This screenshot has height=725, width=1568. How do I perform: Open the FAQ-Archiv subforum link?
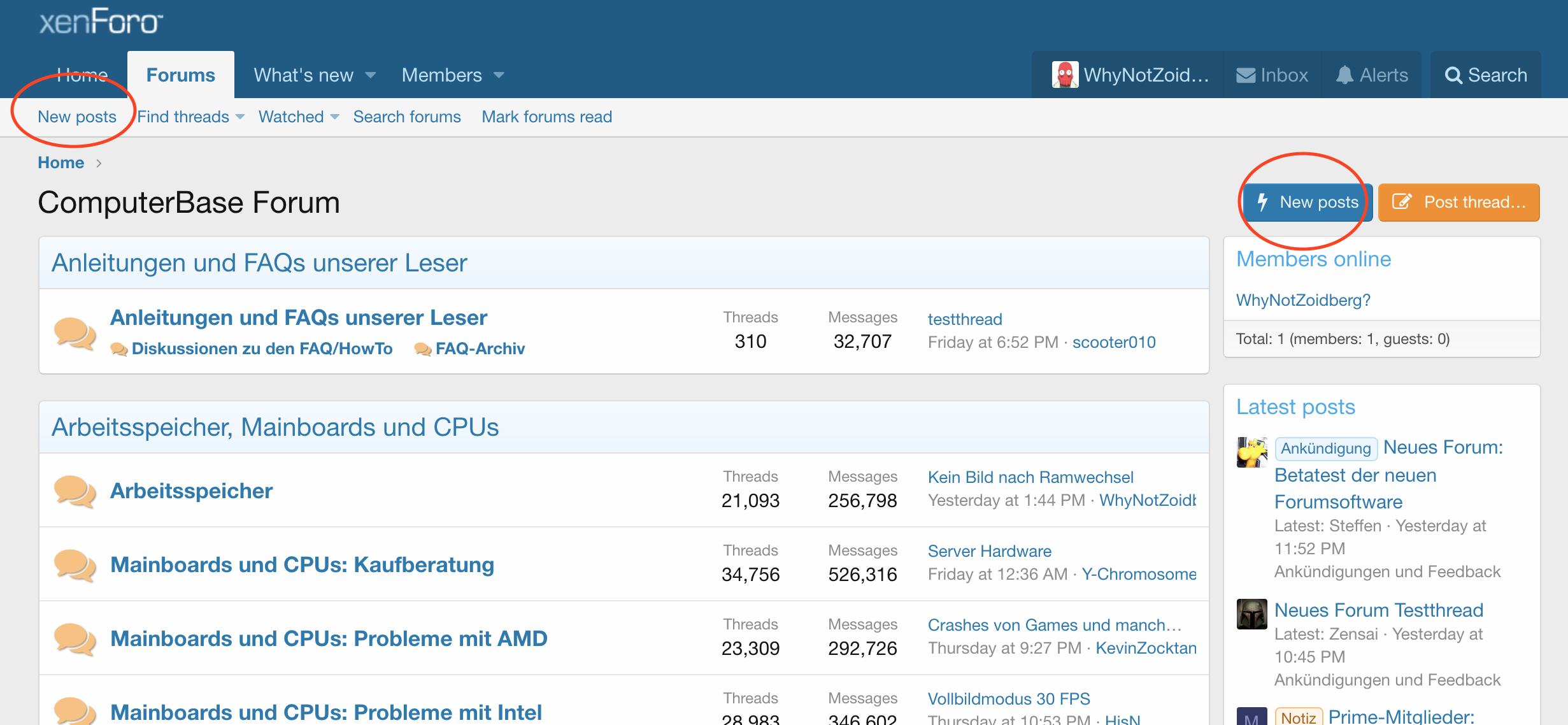pos(480,348)
